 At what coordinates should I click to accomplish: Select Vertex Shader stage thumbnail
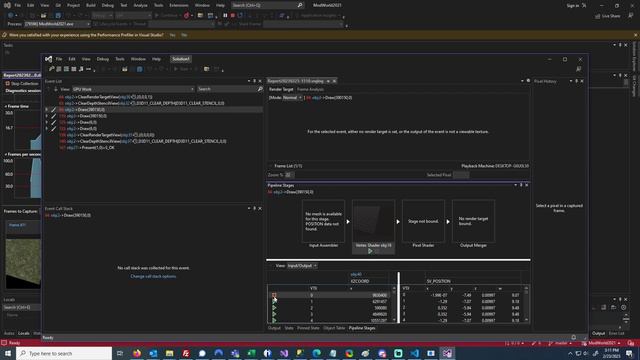click(x=373, y=221)
